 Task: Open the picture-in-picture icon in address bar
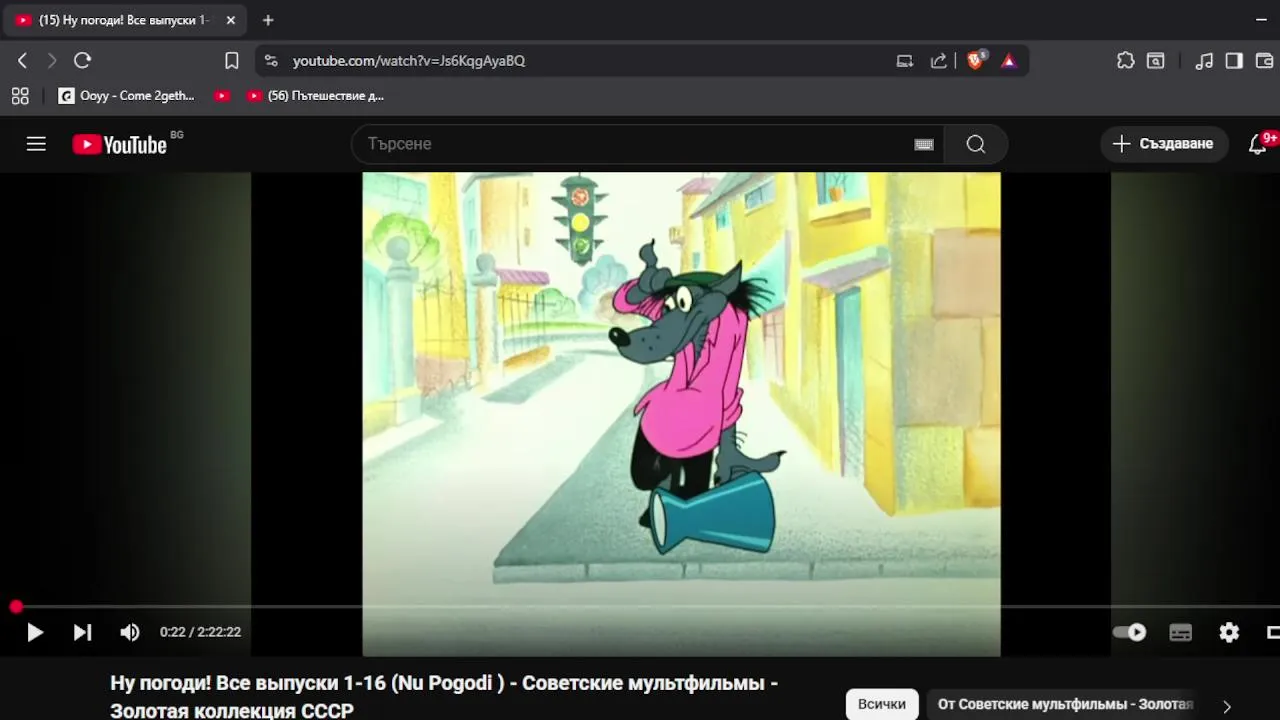click(905, 61)
